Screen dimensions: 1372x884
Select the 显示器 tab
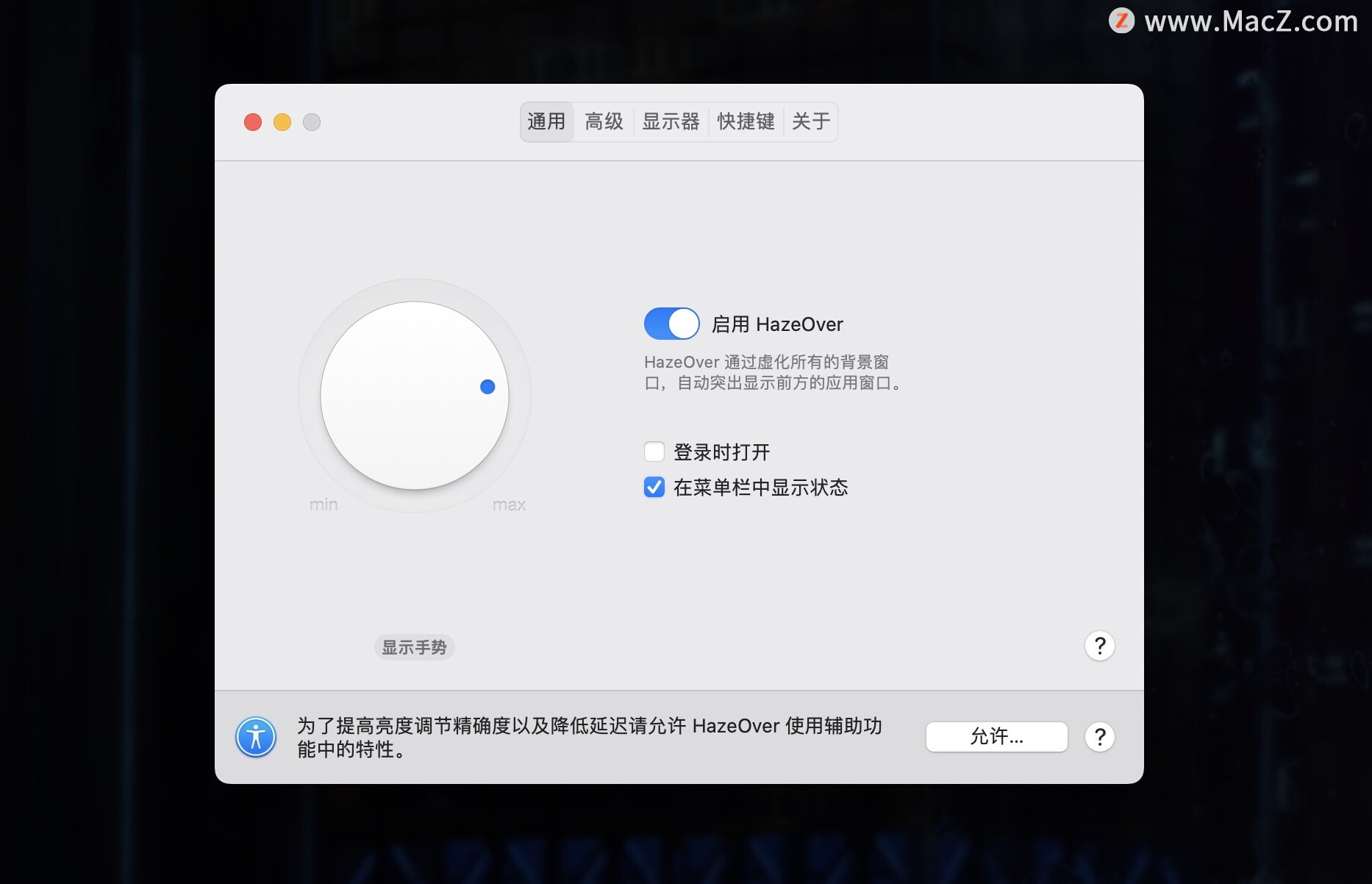coord(671,121)
